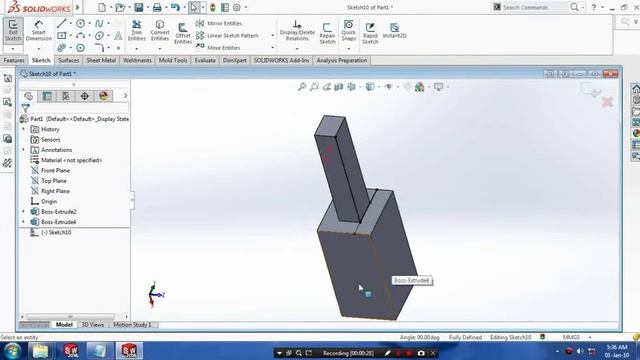Expand the Boss-Extrude2 feature

click(23, 211)
